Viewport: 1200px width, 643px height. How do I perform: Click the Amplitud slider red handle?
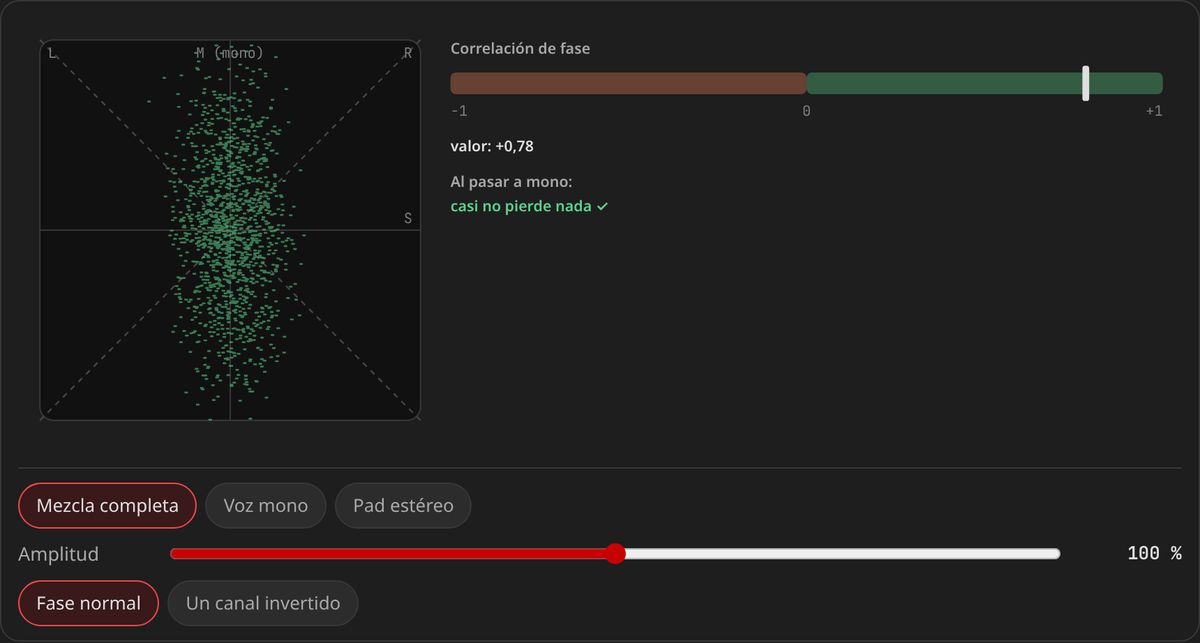pos(616,553)
